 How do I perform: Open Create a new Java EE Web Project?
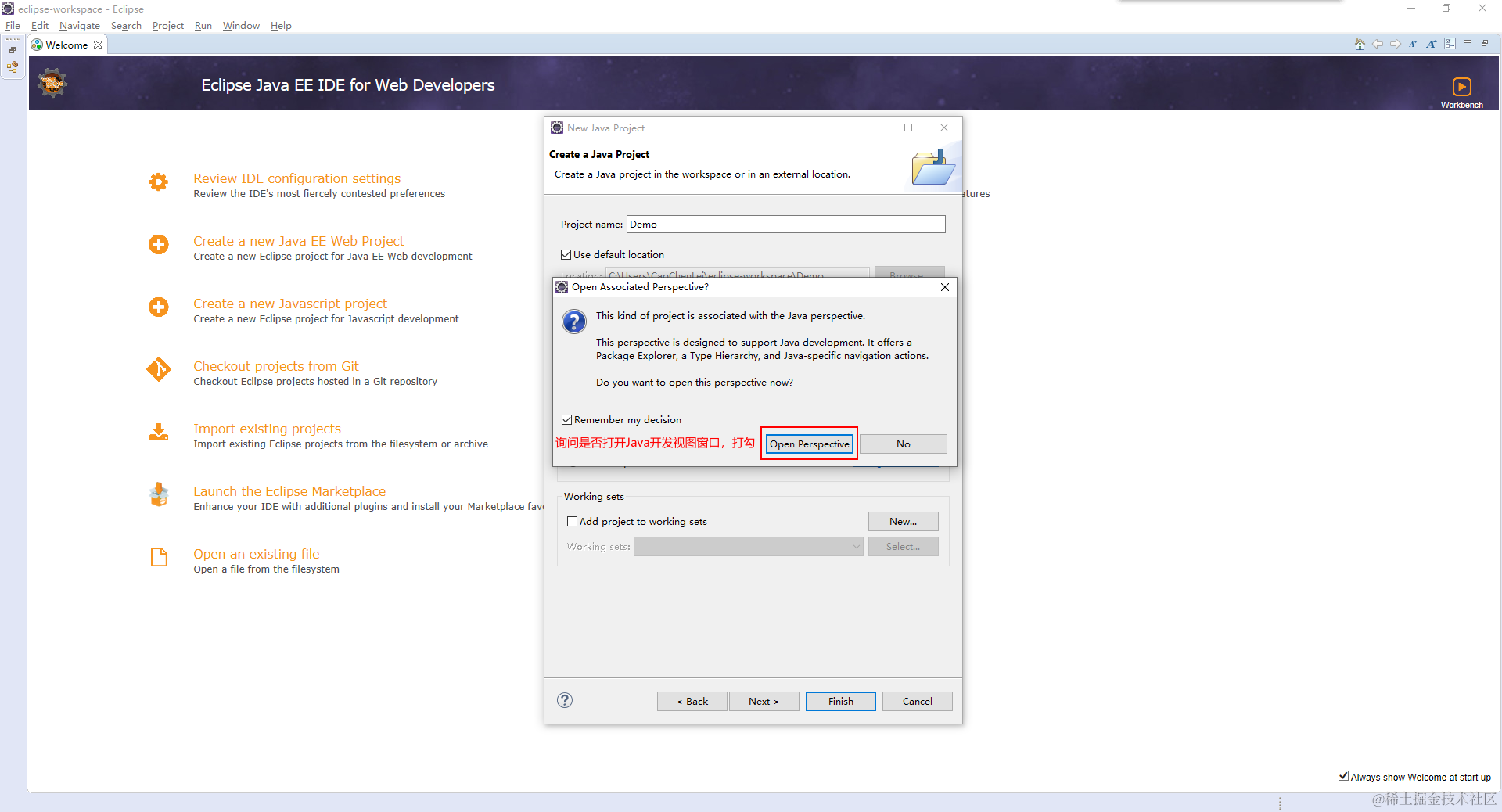[299, 241]
